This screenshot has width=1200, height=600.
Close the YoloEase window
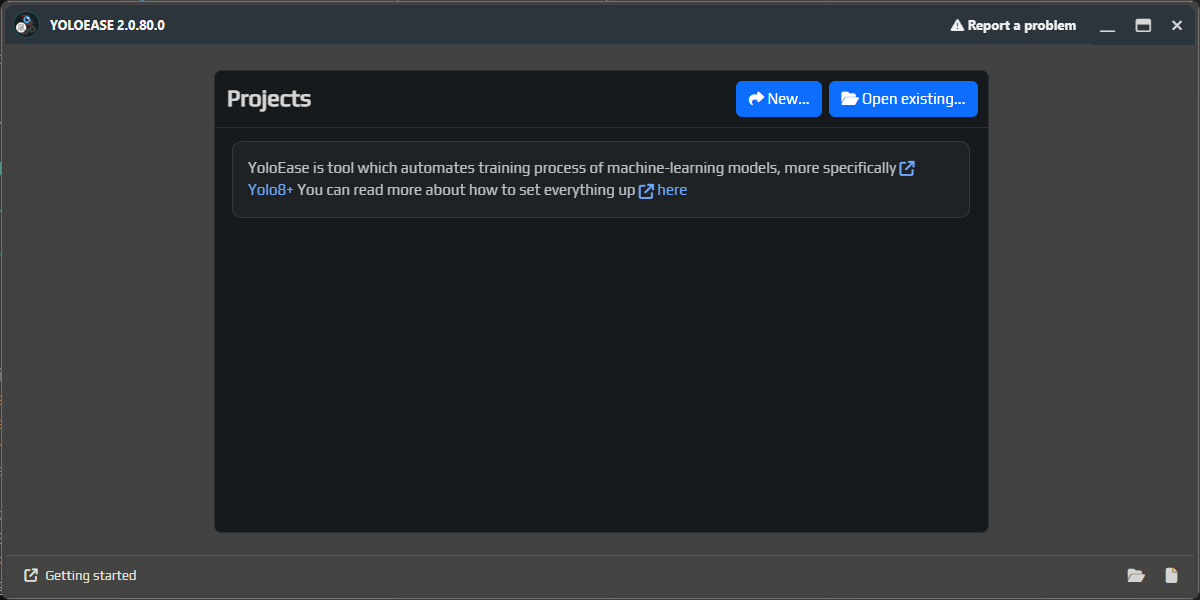[1177, 25]
